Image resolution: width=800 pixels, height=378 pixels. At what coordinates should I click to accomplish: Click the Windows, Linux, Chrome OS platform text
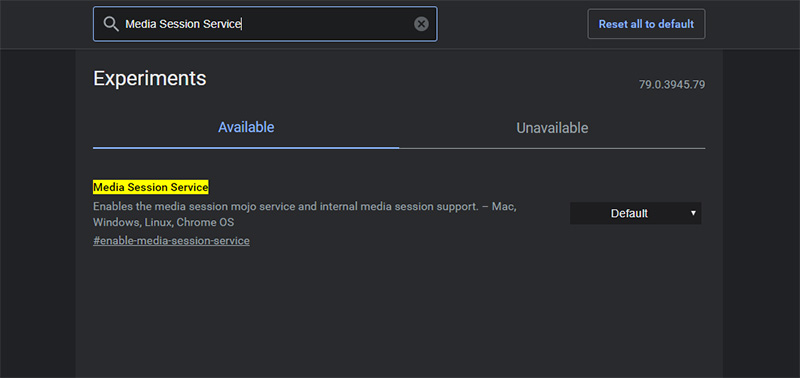[x=163, y=223]
